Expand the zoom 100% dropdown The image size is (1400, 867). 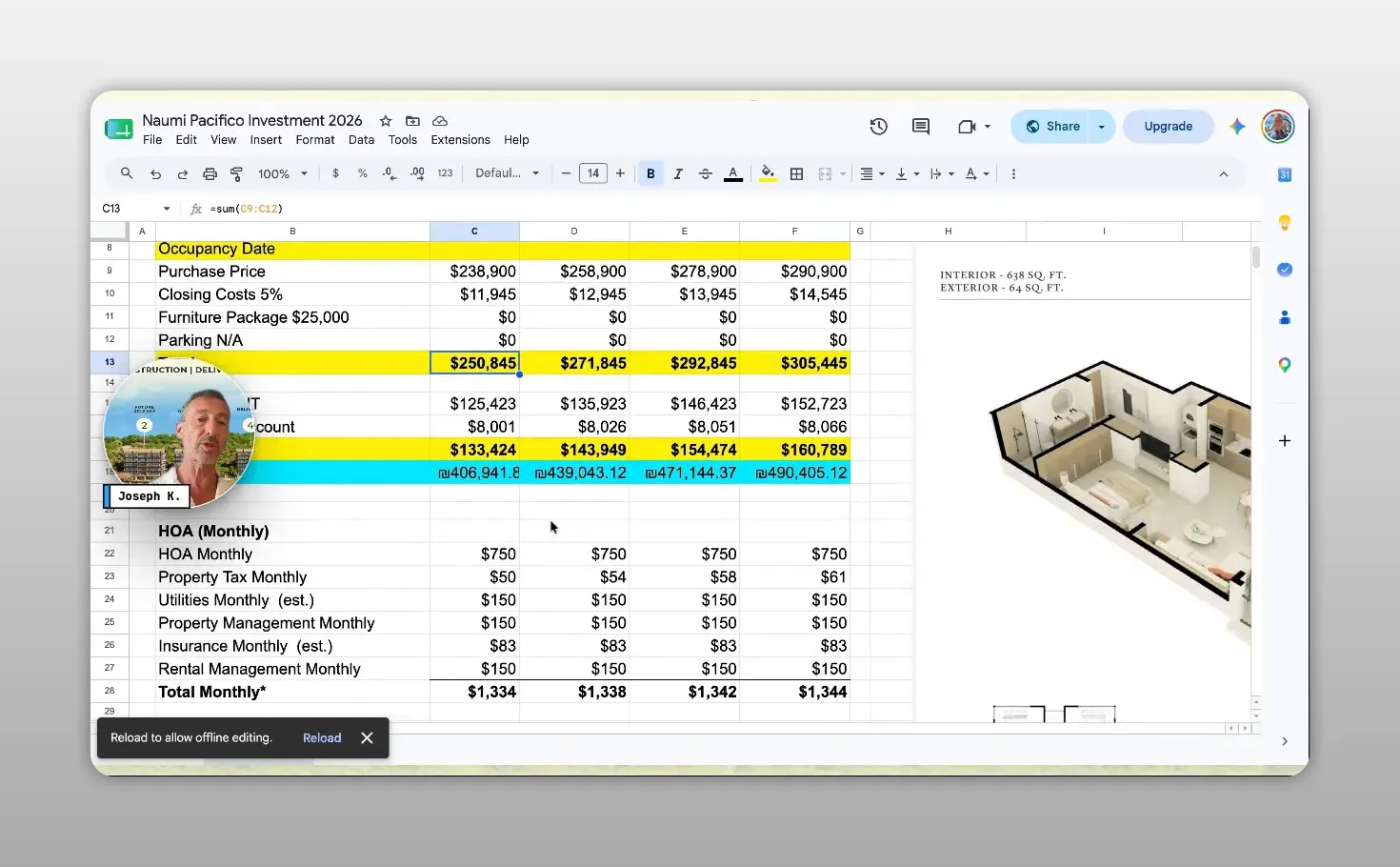pos(283,173)
